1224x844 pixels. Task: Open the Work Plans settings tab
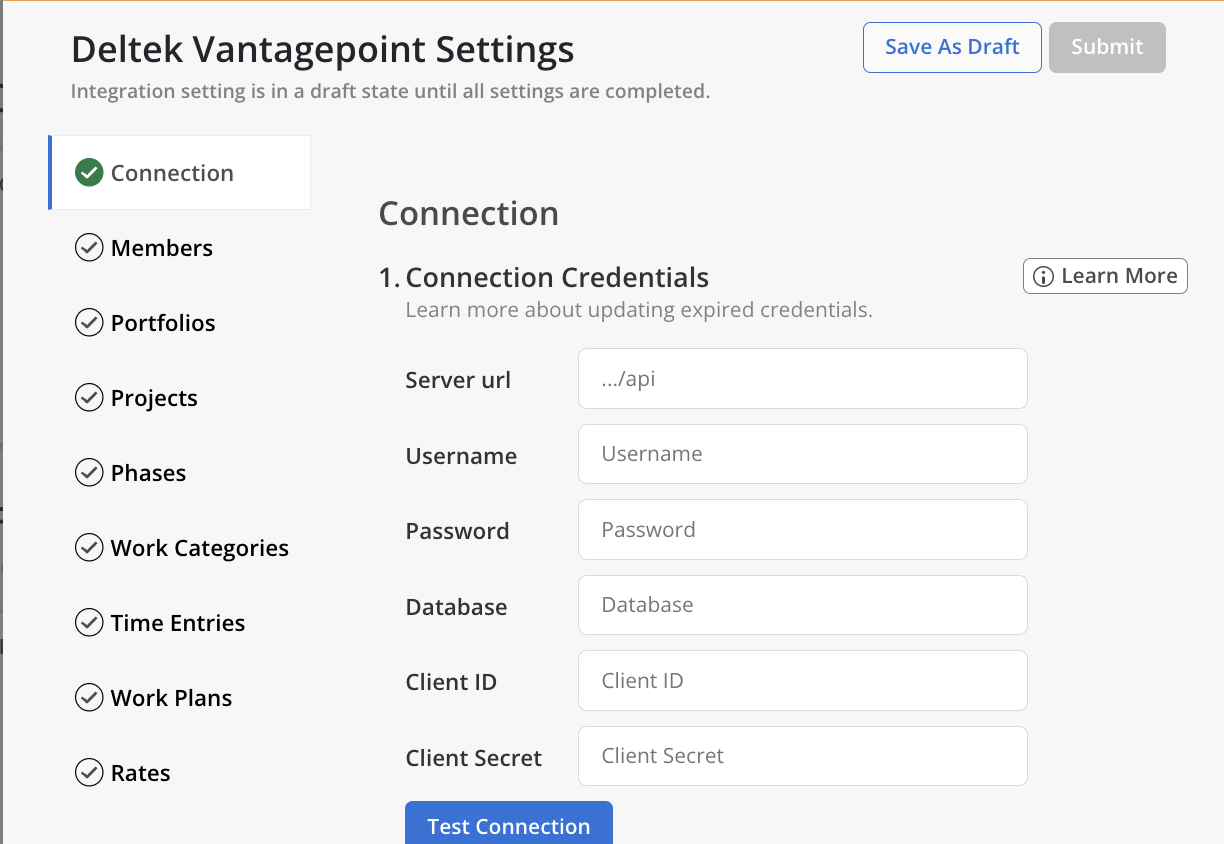point(171,698)
